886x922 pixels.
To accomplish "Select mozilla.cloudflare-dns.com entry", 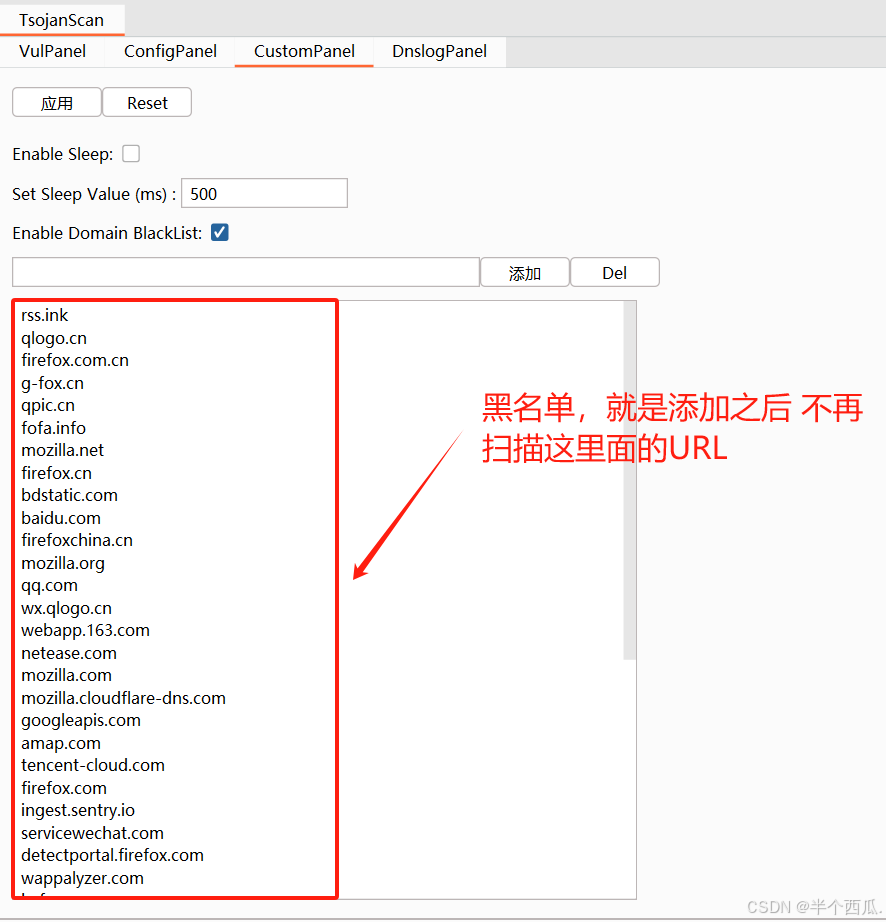I will point(123,698).
